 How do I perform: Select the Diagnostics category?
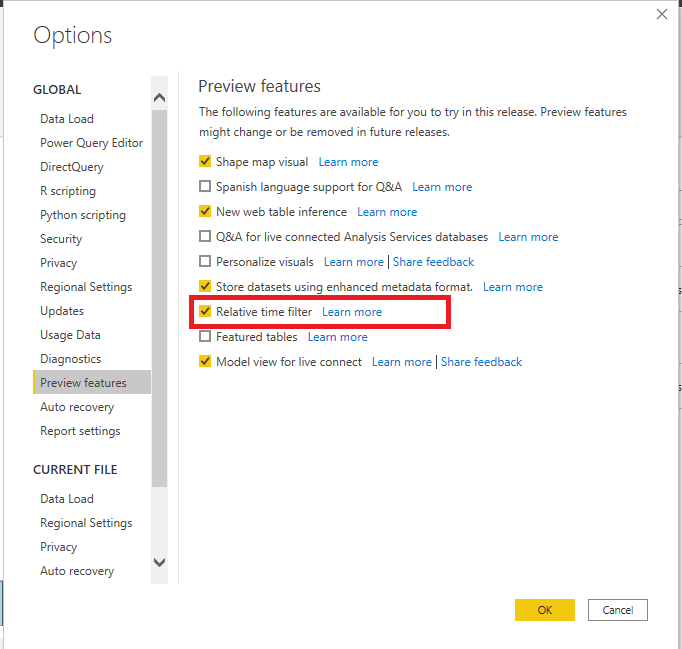click(x=70, y=359)
